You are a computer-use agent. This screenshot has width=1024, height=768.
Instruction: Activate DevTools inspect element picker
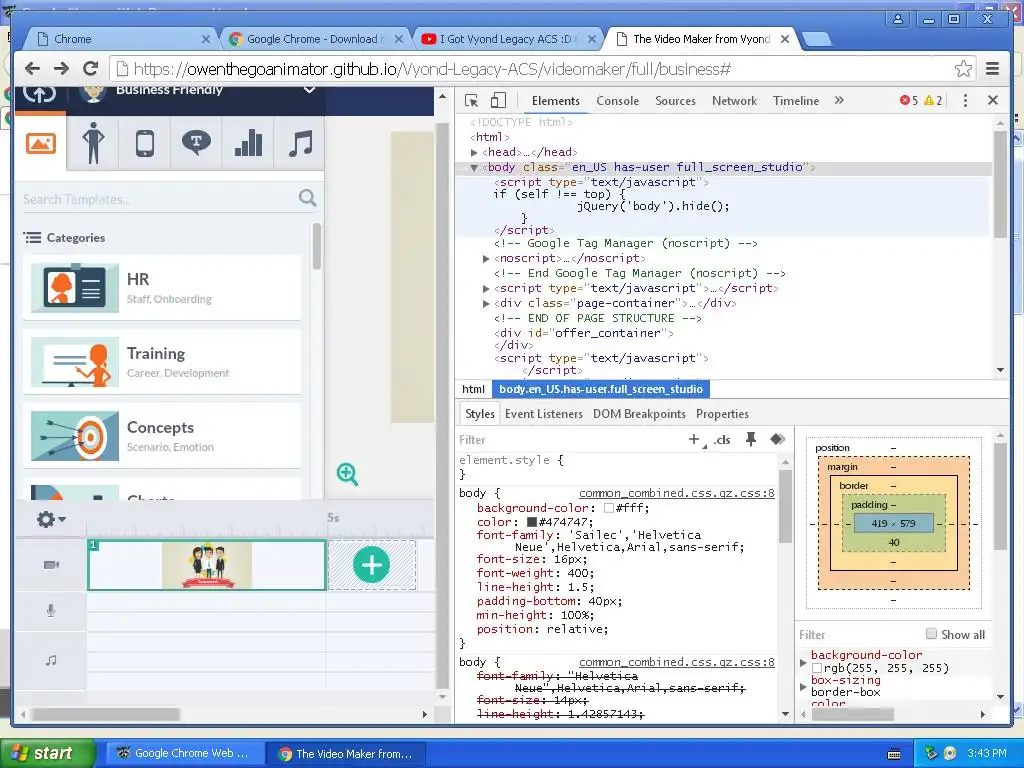point(472,101)
